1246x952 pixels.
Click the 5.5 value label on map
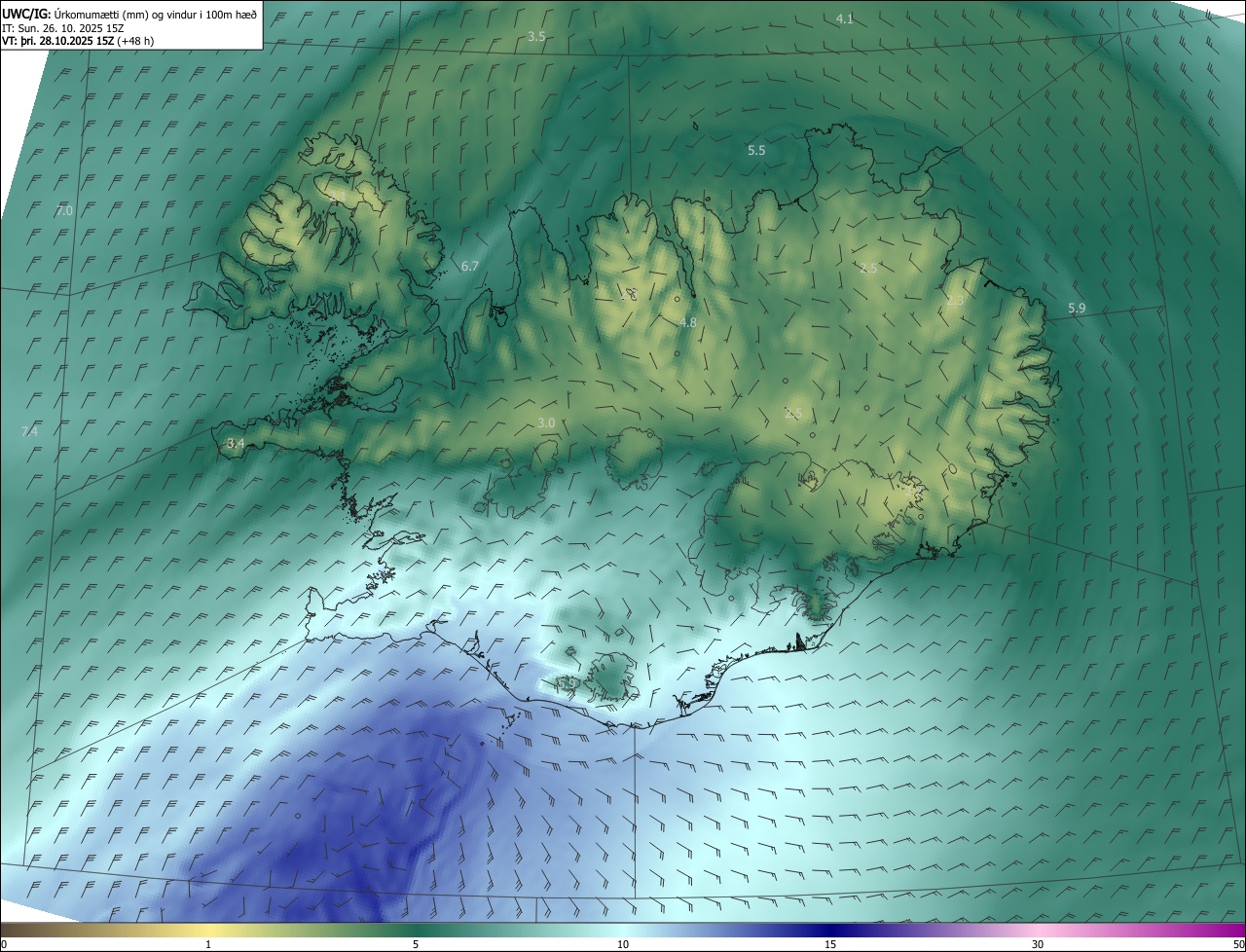tap(756, 151)
